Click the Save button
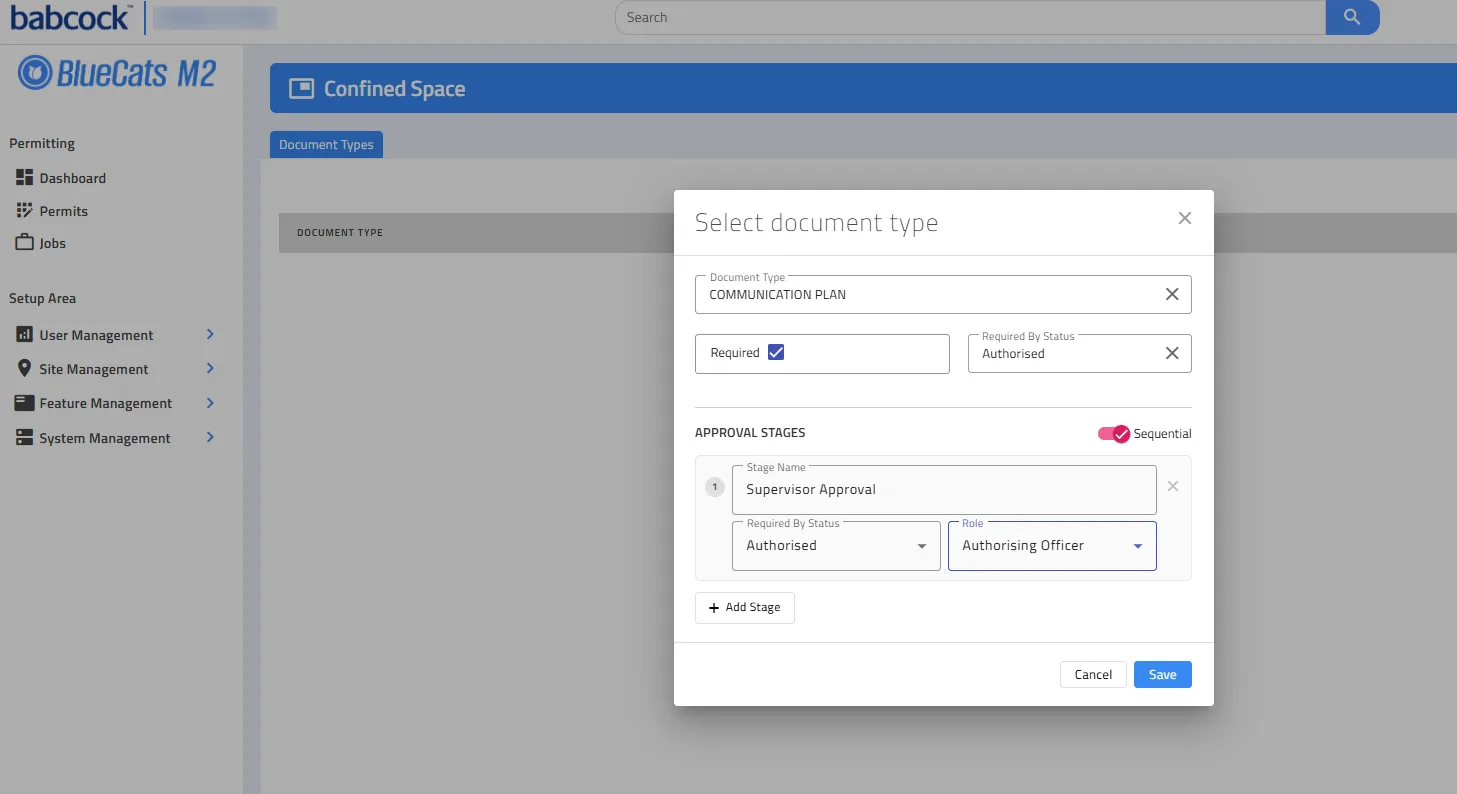The height and width of the screenshot is (794, 1457). 1162,674
